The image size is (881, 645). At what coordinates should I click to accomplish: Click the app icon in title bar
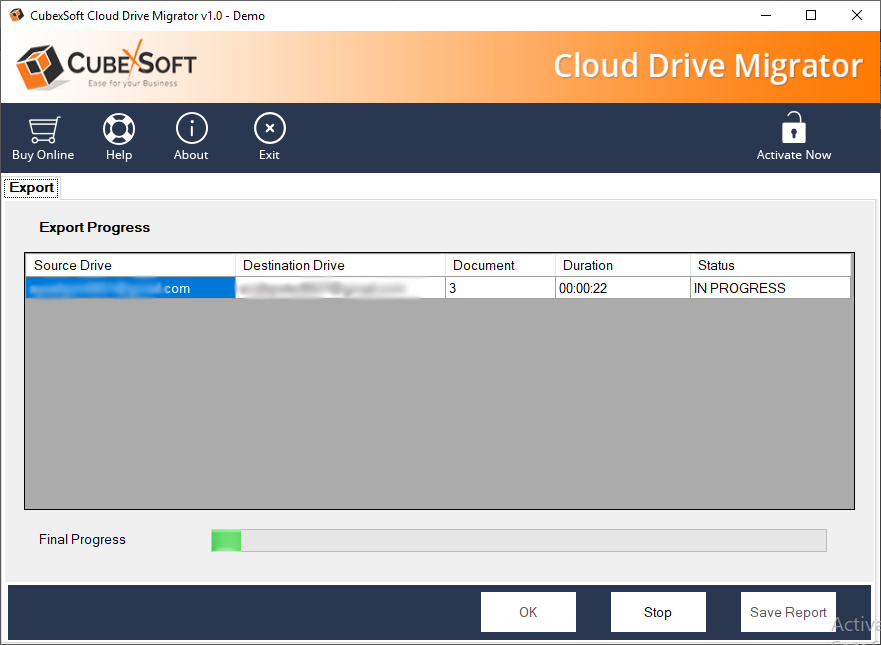pyautogui.click(x=16, y=15)
